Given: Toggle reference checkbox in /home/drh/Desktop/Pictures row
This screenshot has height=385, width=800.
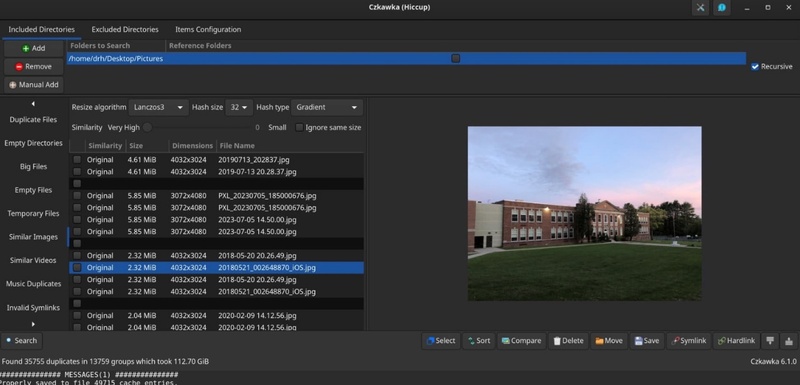Looking at the screenshot, I should tap(456, 59).
